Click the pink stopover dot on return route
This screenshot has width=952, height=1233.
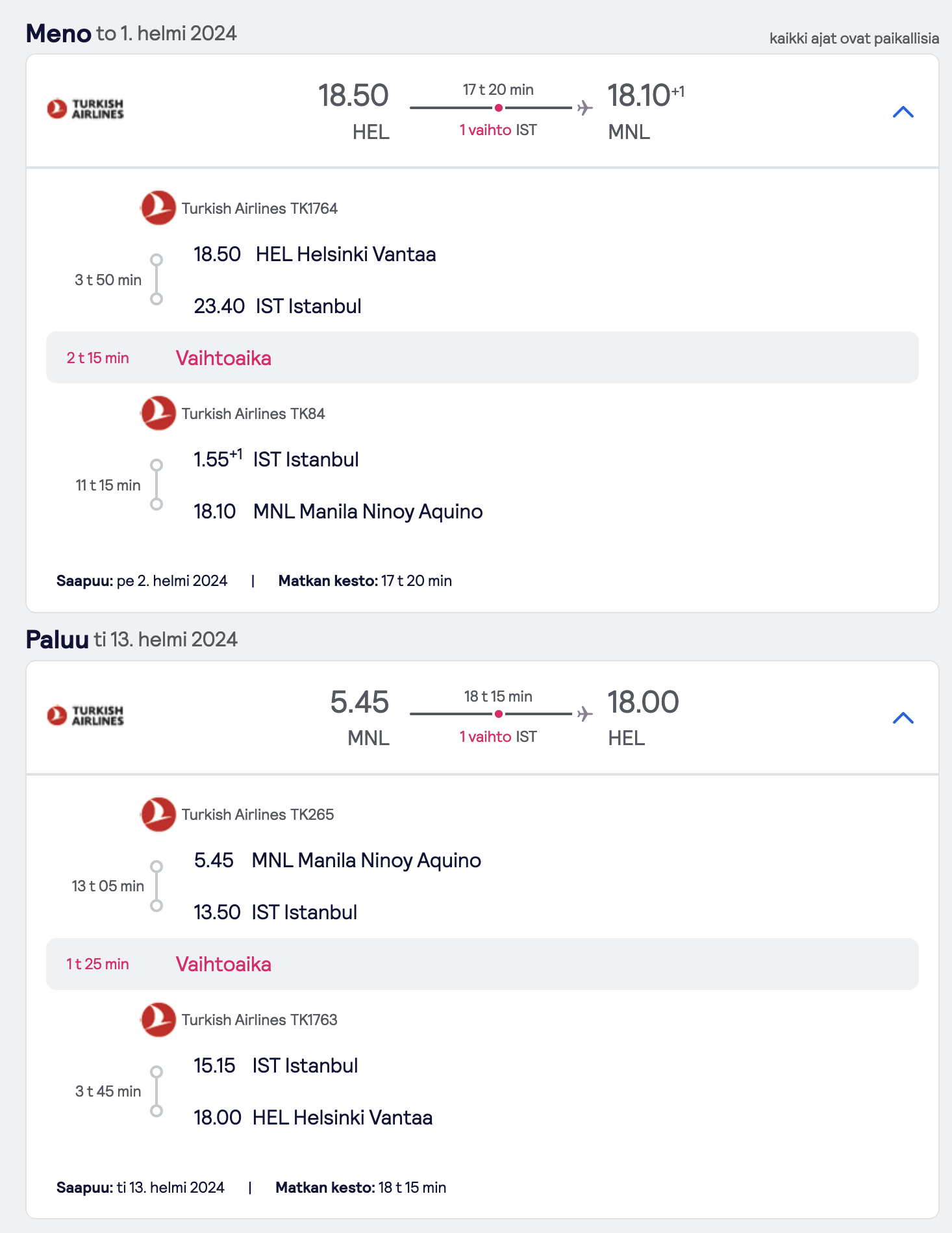click(x=498, y=714)
